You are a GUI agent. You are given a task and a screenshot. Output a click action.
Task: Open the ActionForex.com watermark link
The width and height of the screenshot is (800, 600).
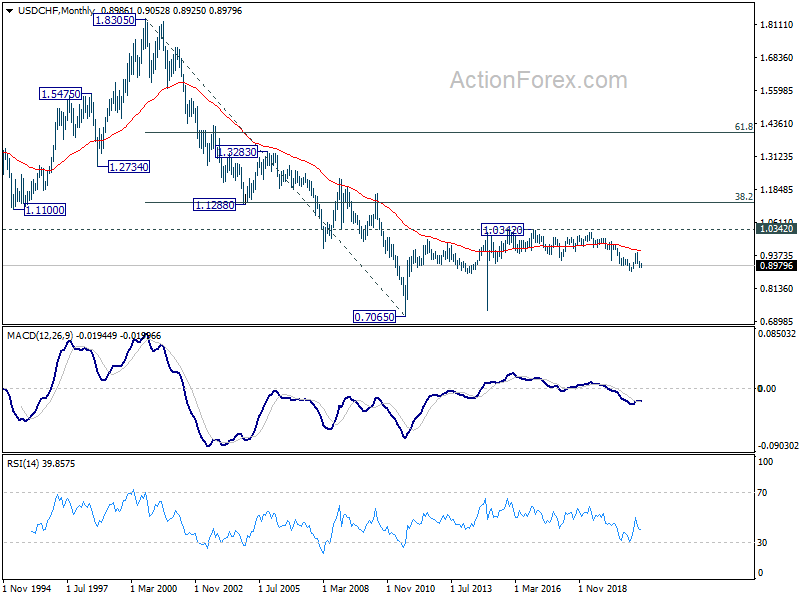[538, 80]
